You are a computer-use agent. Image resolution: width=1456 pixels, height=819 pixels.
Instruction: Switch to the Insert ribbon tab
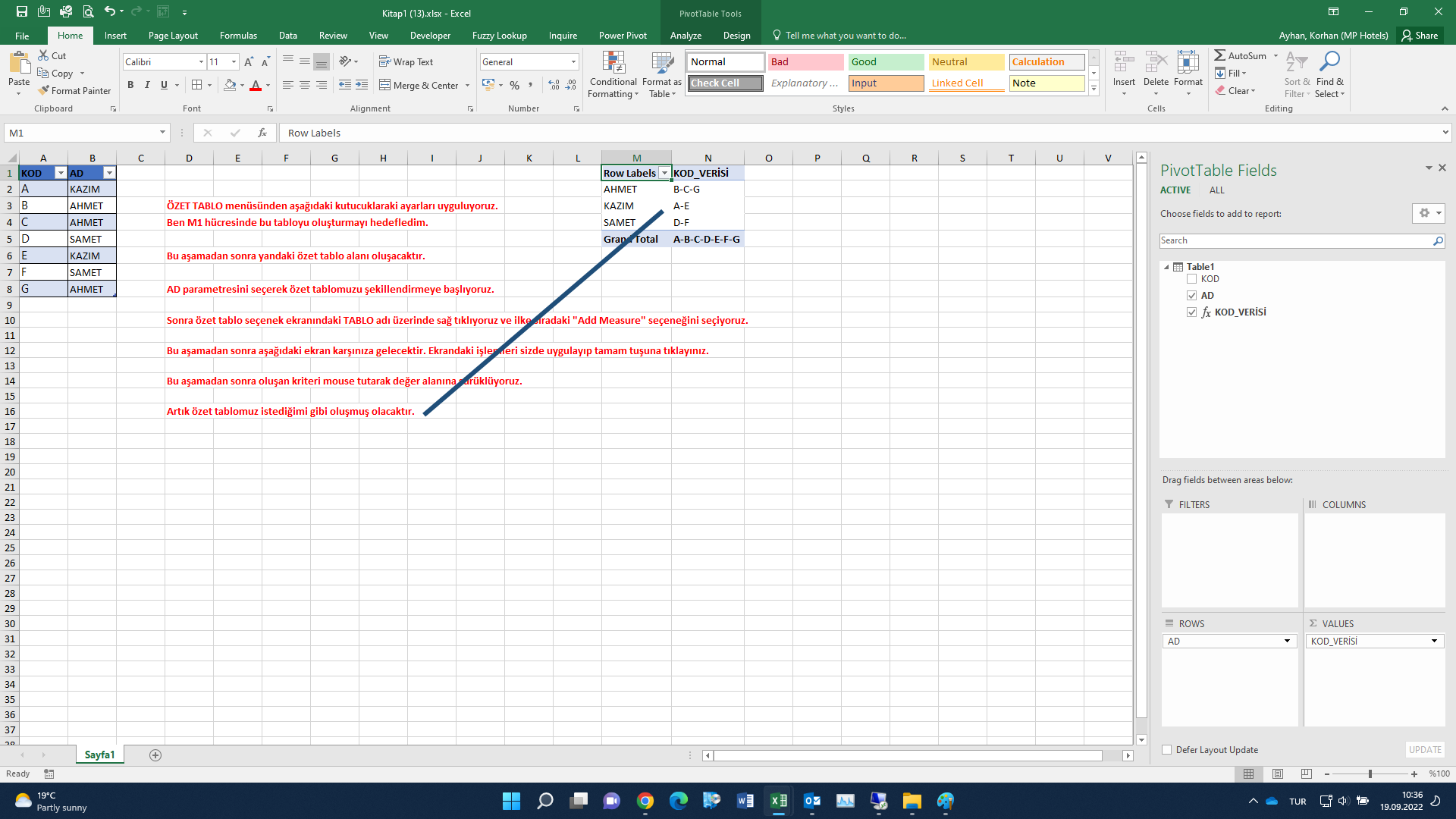pyautogui.click(x=115, y=36)
